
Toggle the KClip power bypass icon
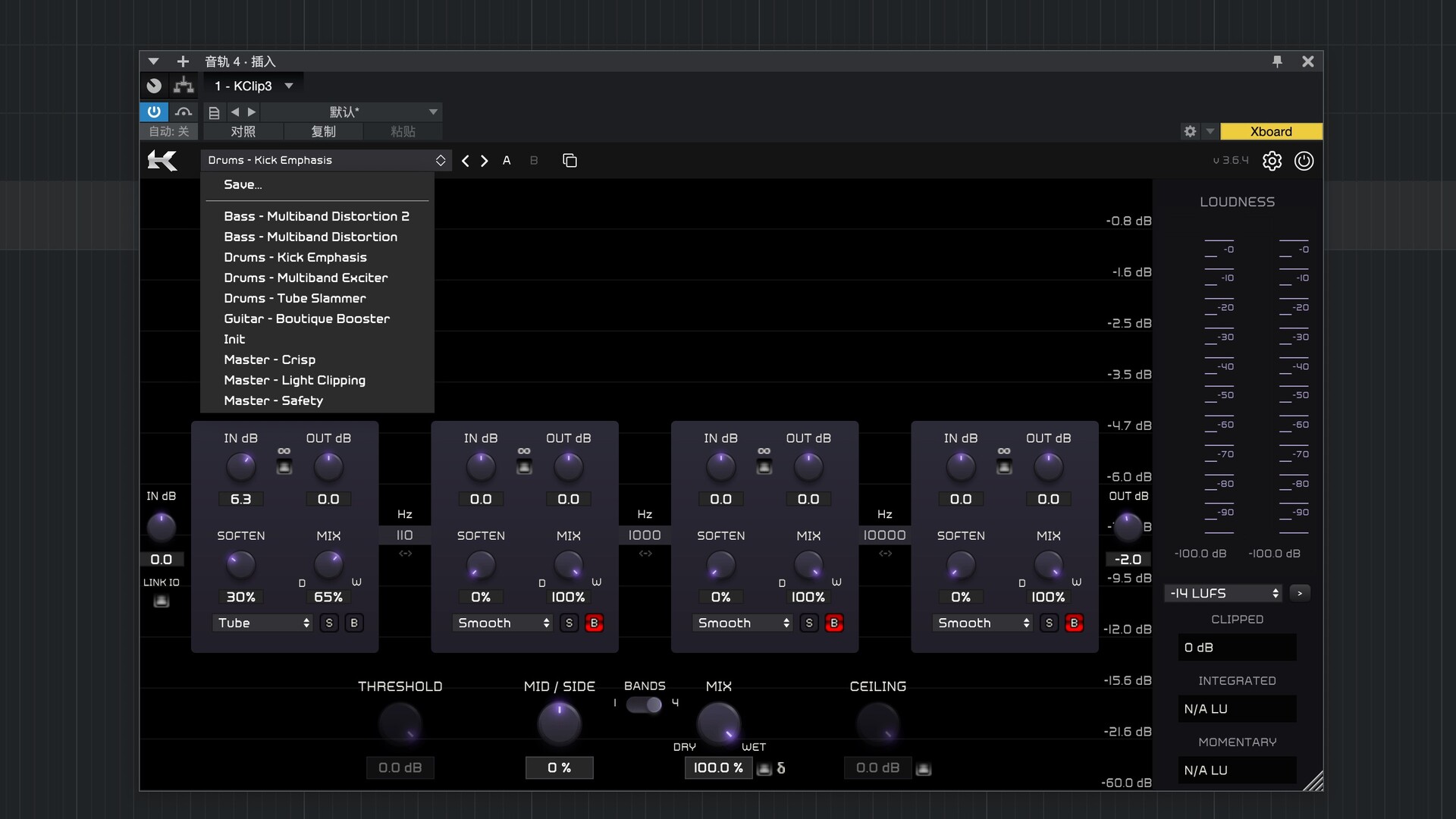pyautogui.click(x=1304, y=161)
